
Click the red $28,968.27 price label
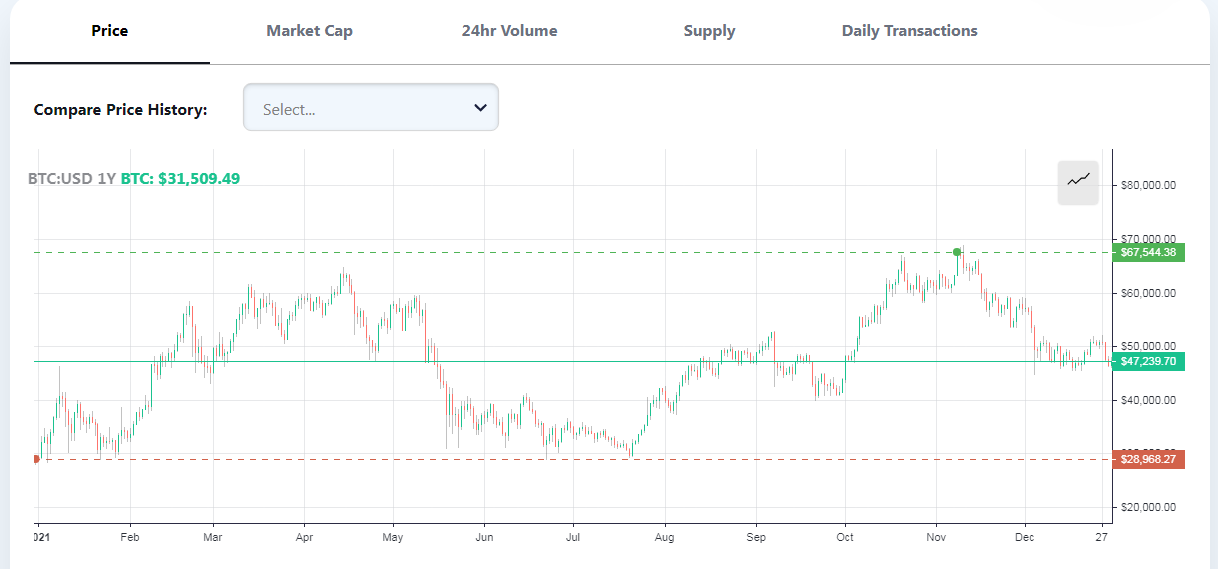tap(1148, 459)
